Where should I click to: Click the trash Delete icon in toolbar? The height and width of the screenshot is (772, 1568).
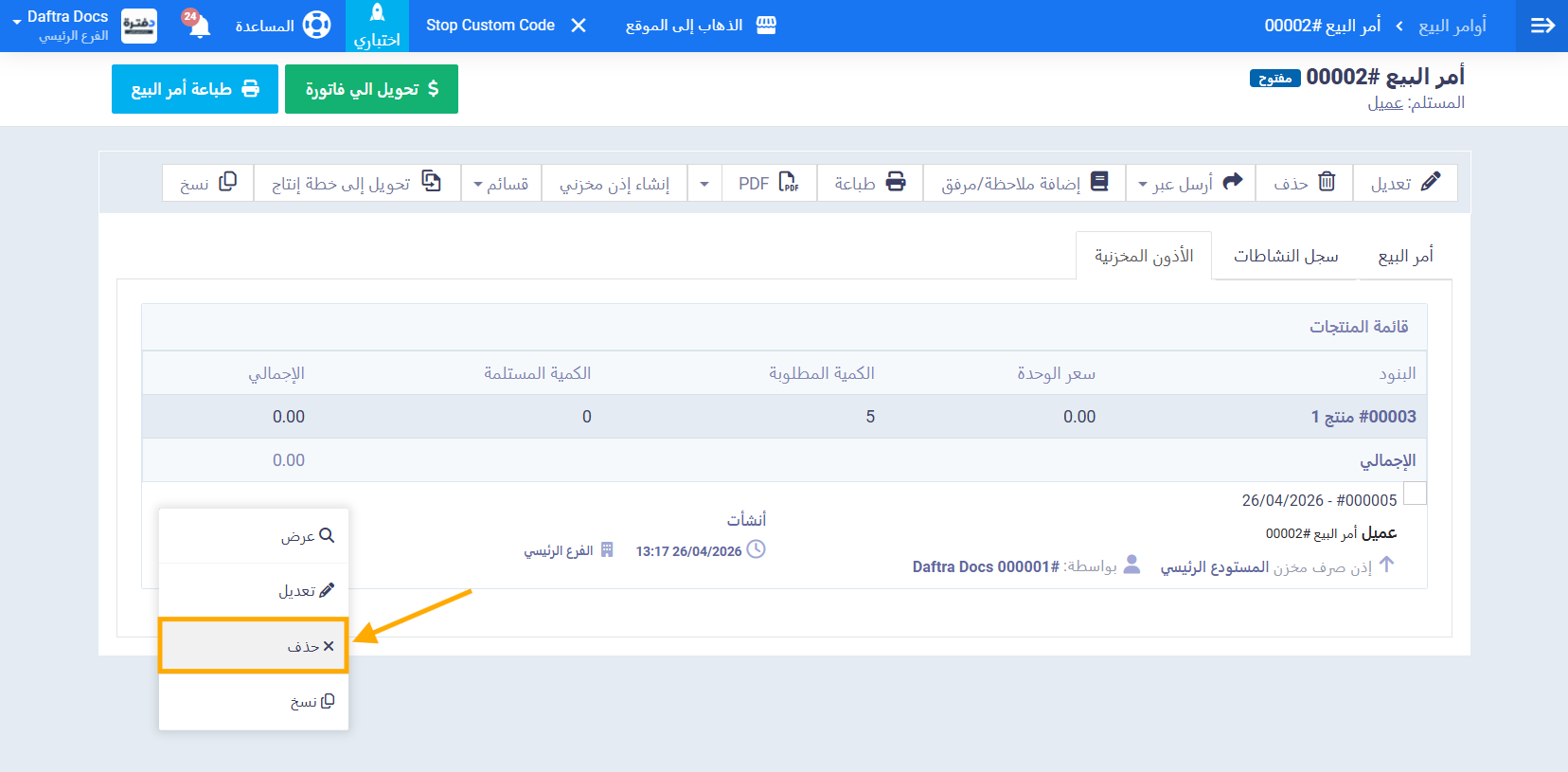(1327, 182)
